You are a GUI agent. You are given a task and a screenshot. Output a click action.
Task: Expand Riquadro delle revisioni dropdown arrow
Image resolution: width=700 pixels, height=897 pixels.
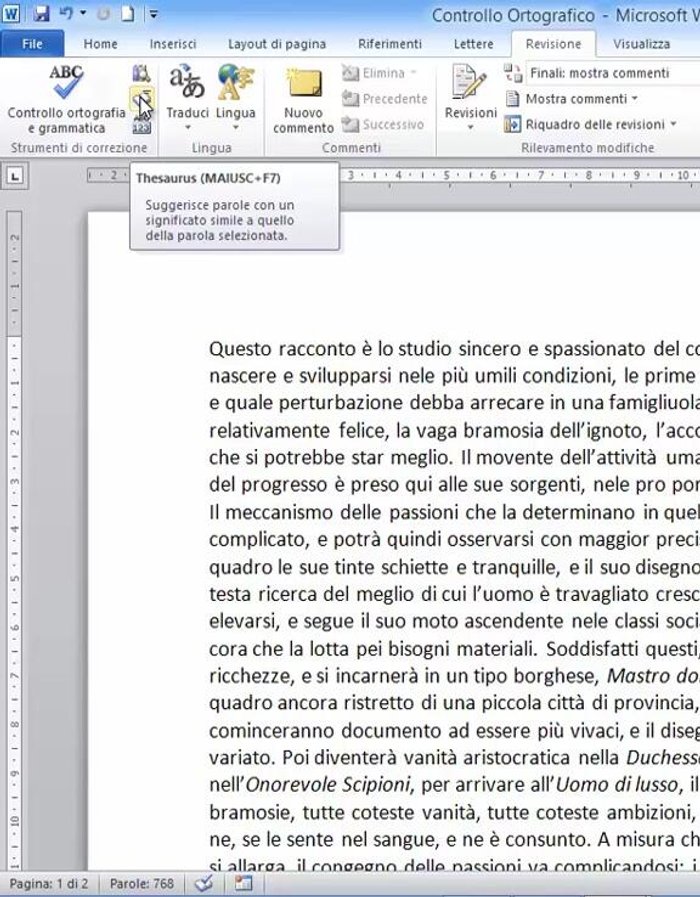click(673, 124)
